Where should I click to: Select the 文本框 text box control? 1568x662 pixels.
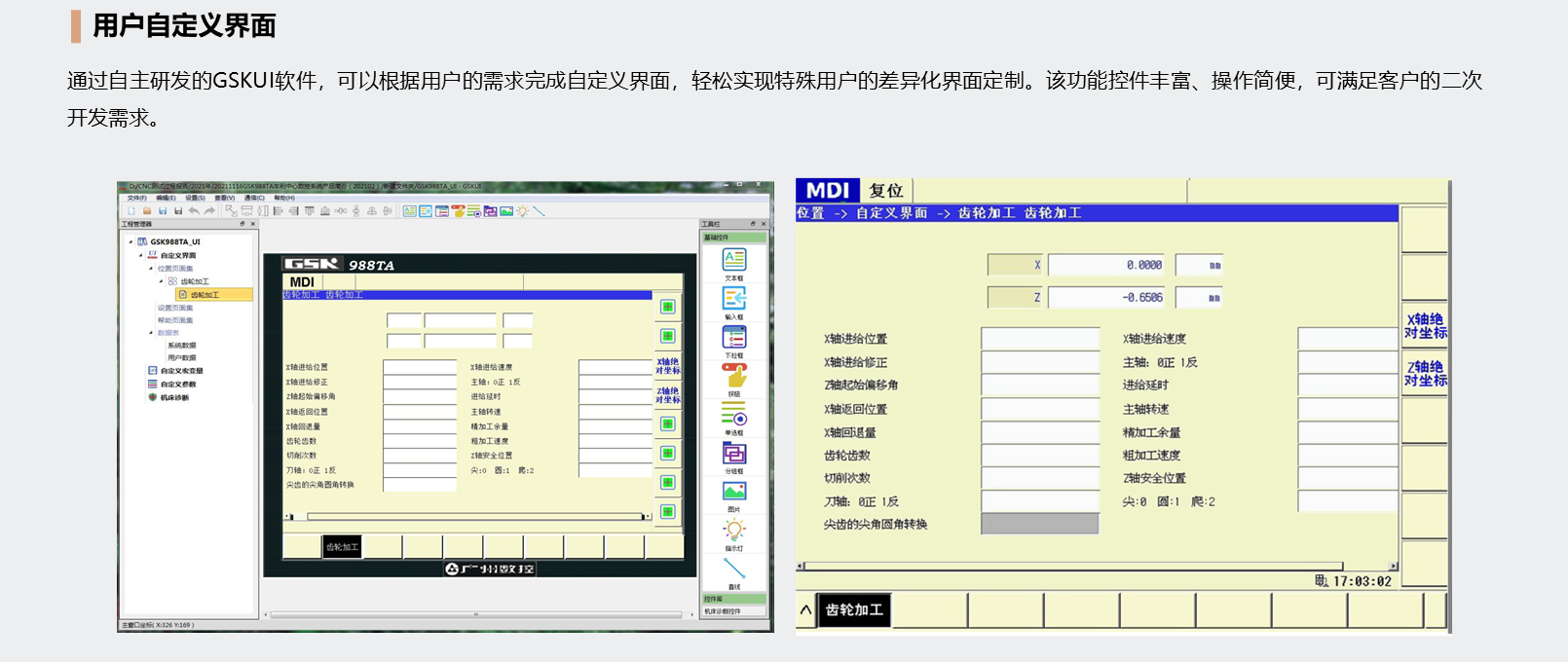[734, 260]
